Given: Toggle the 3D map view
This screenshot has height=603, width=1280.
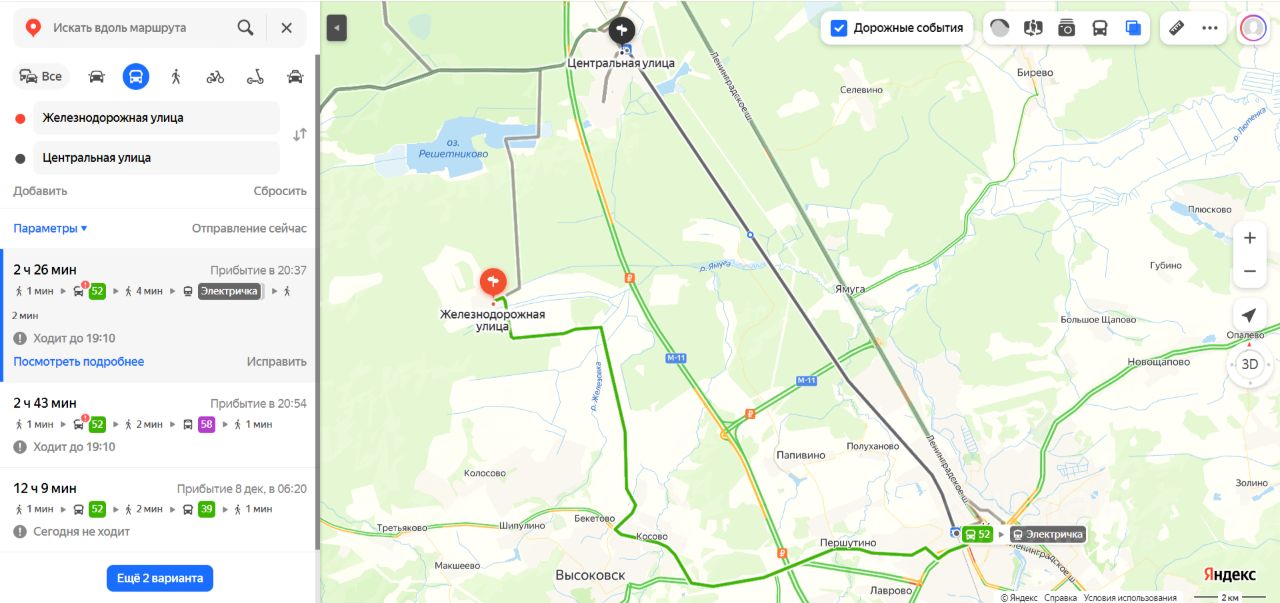Looking at the screenshot, I should click(1249, 364).
